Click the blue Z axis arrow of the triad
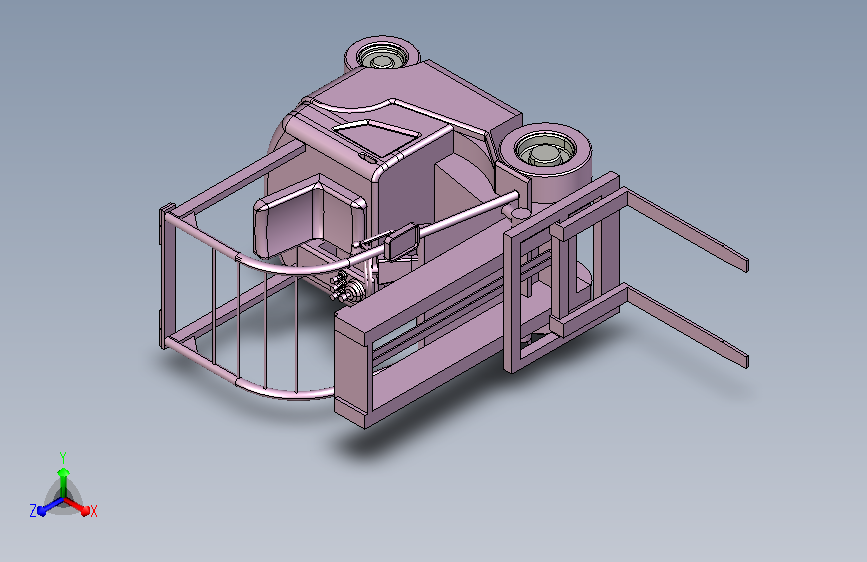The width and height of the screenshot is (867, 562). (x=49, y=507)
